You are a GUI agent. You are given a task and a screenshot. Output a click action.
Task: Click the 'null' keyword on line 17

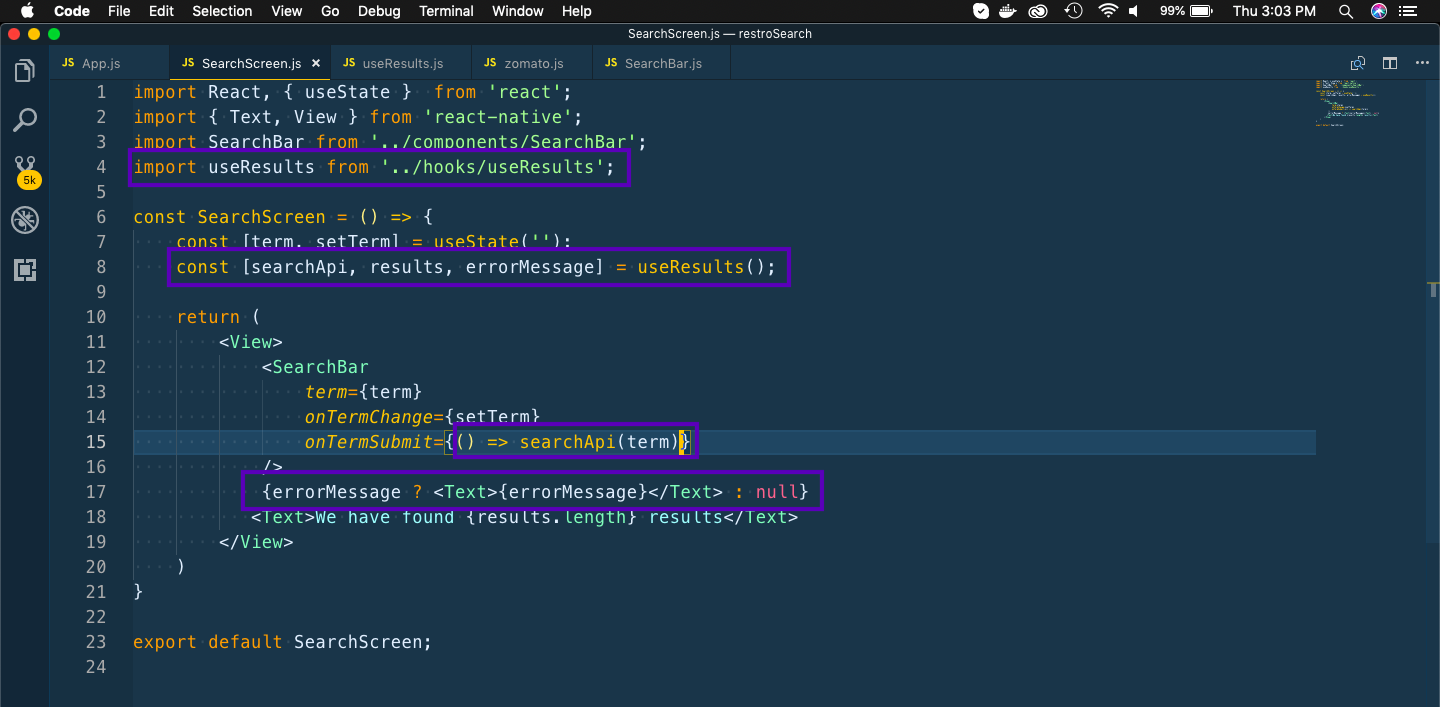tap(776, 492)
